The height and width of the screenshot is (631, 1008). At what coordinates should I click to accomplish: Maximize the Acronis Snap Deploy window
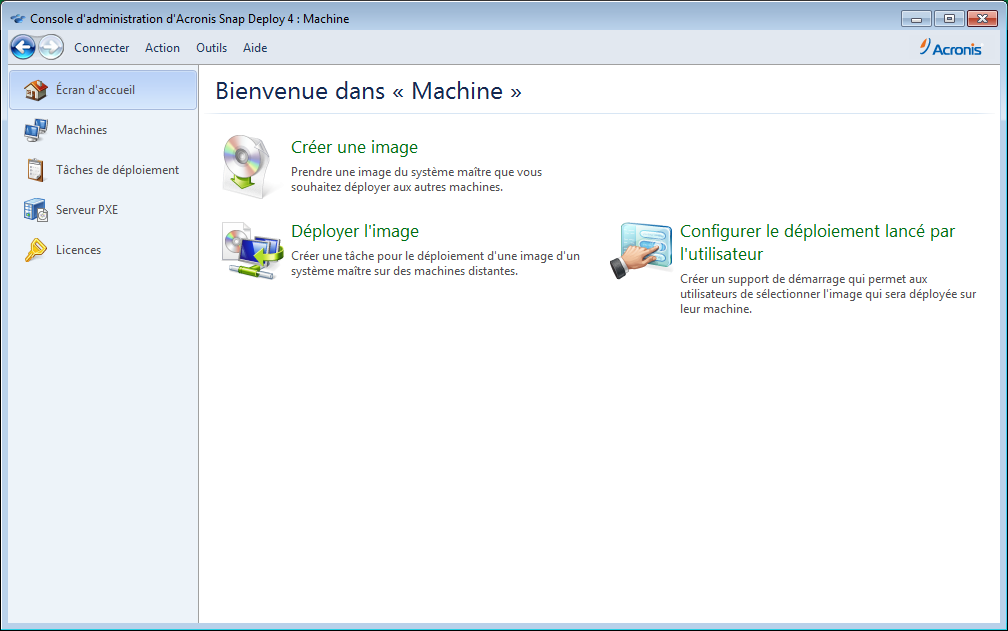click(x=949, y=18)
